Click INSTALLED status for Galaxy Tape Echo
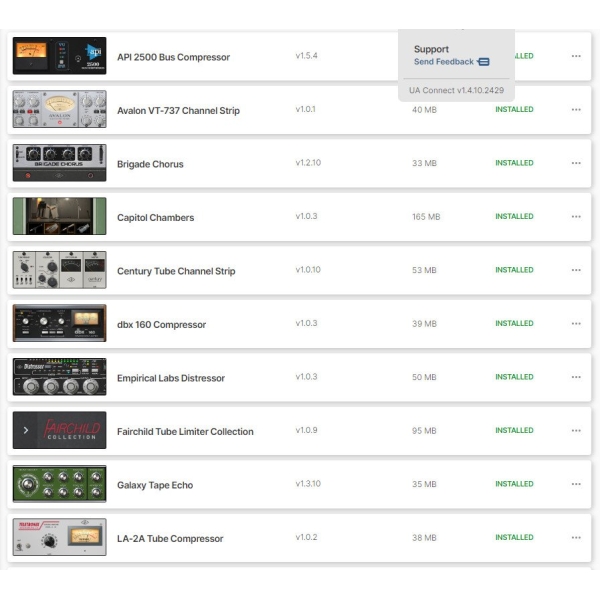The image size is (600, 600). (514, 484)
